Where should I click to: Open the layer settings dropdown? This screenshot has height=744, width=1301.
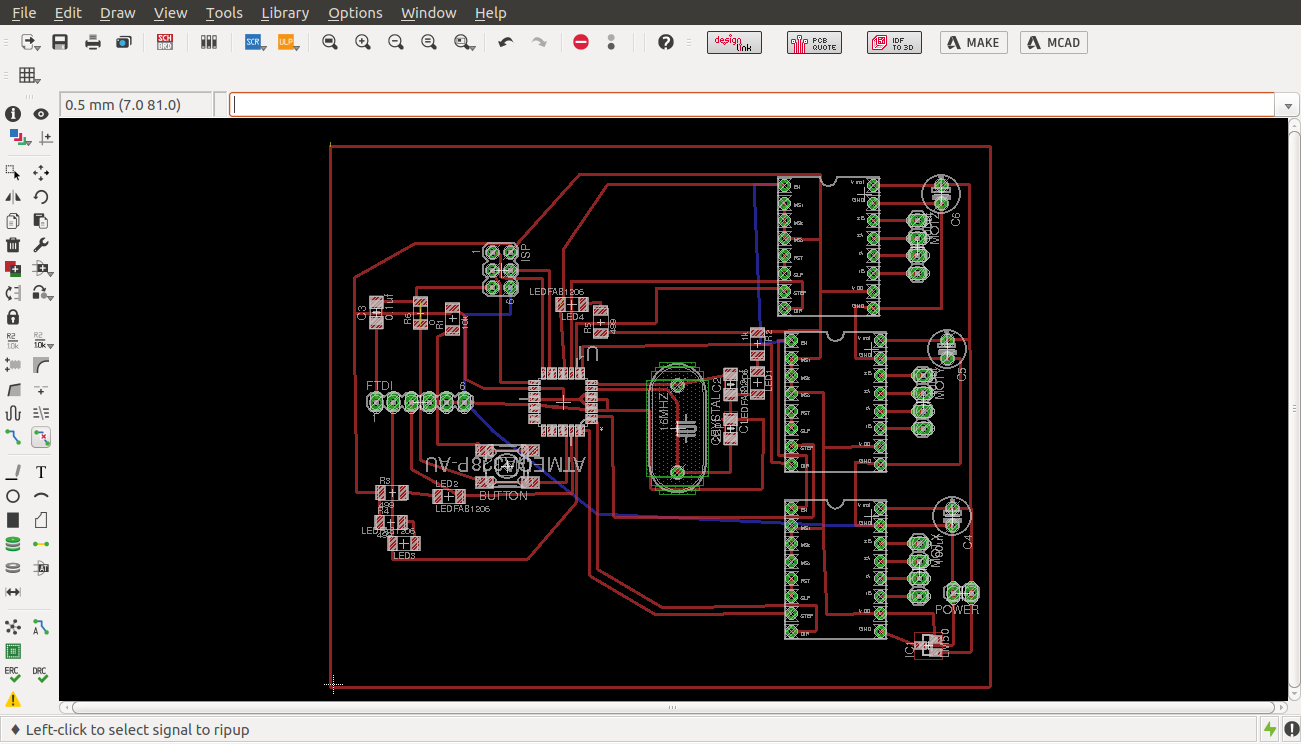coord(19,137)
